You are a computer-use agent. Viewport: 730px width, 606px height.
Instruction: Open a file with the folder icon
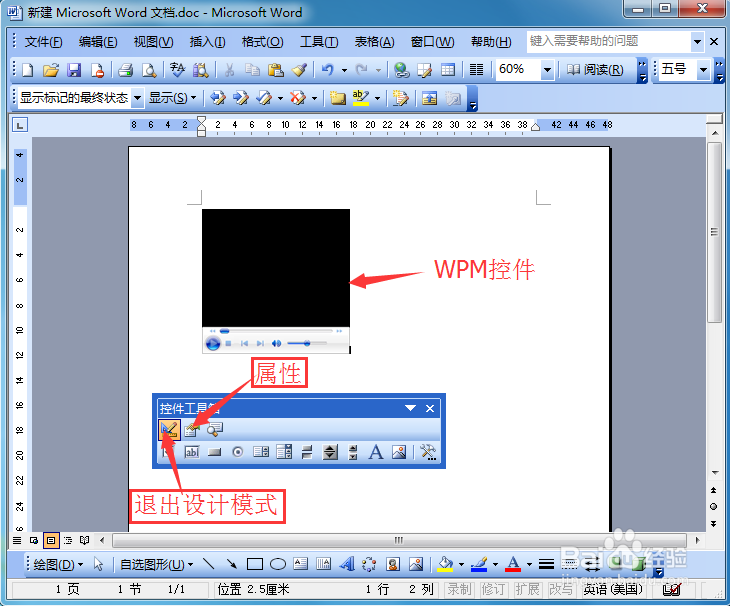pyautogui.click(x=51, y=70)
